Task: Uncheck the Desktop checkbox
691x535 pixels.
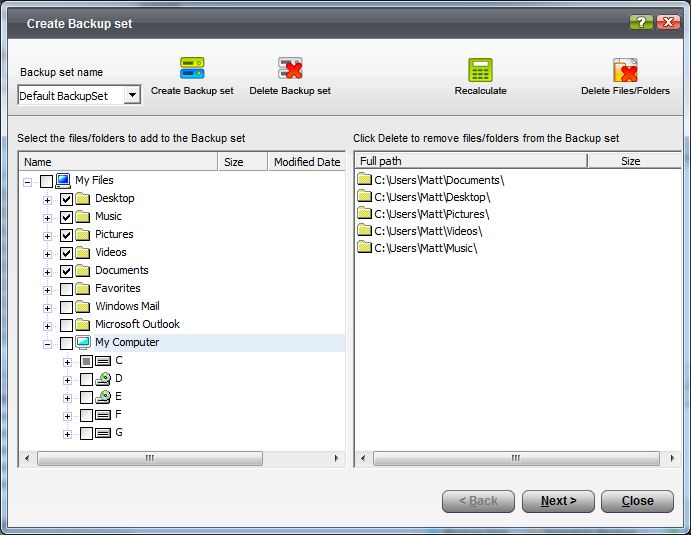Action: (66, 199)
